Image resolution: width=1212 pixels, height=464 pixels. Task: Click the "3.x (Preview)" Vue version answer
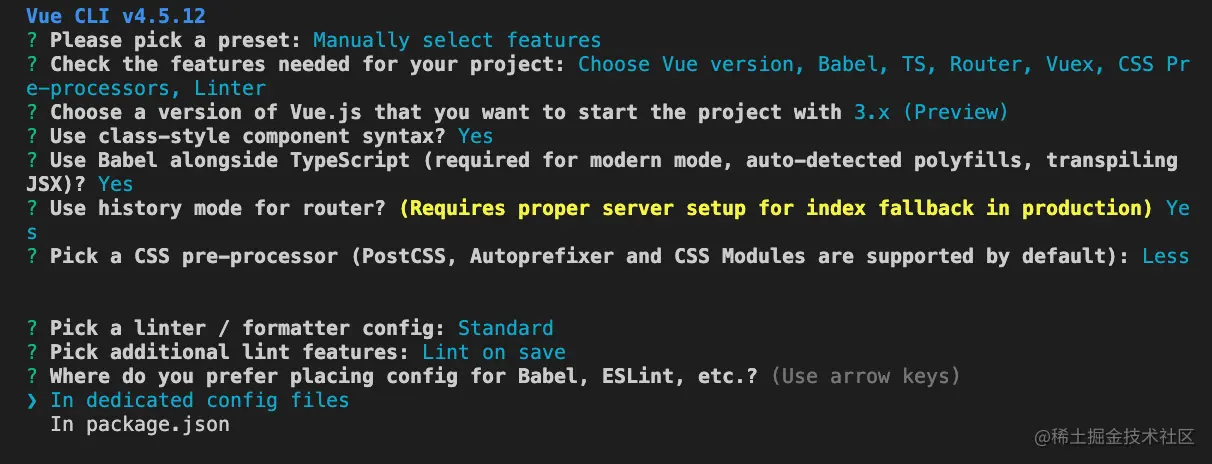click(x=931, y=113)
